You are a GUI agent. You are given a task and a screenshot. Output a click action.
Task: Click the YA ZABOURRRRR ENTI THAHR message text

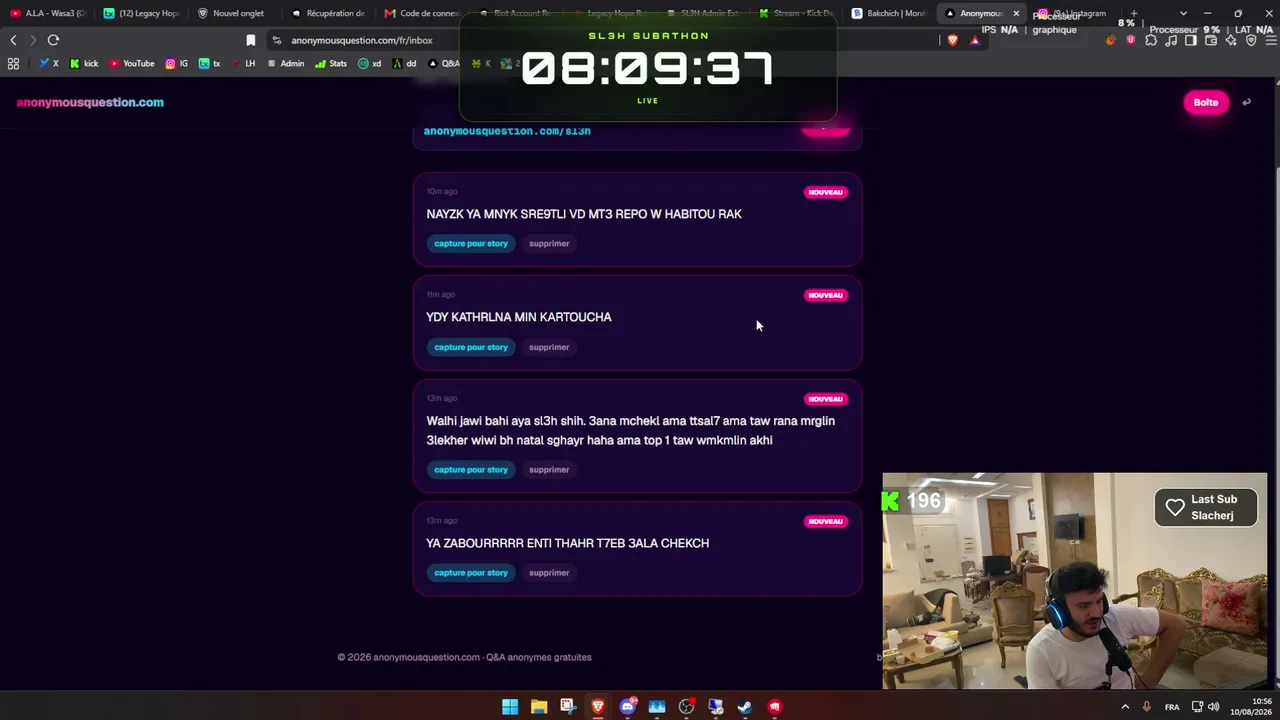[x=568, y=543]
